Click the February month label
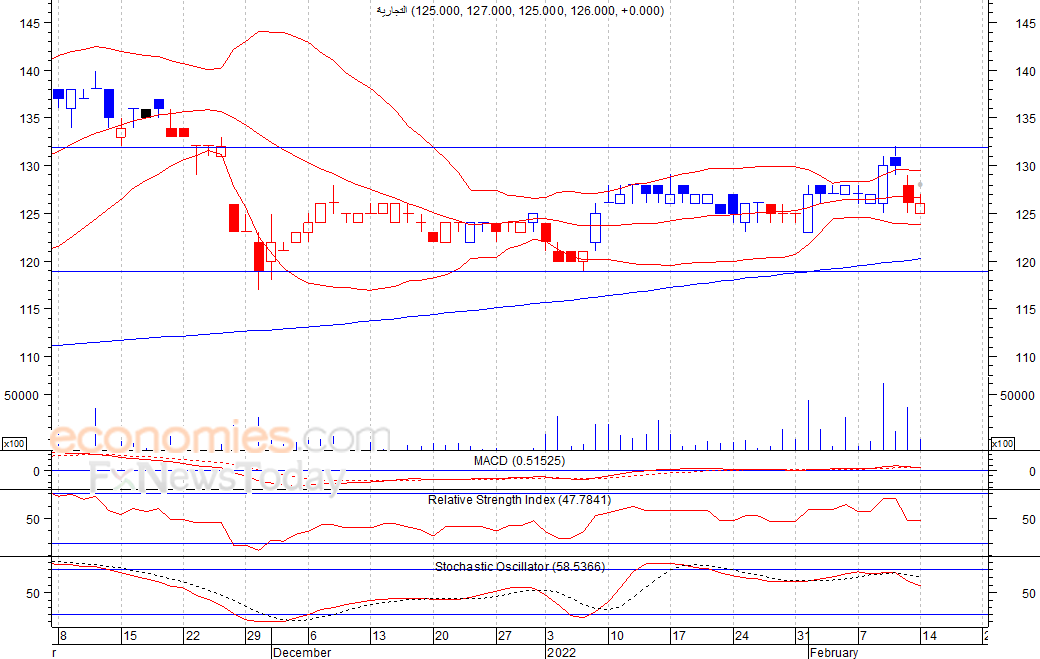This screenshot has height=659, width=1040. 834,652
